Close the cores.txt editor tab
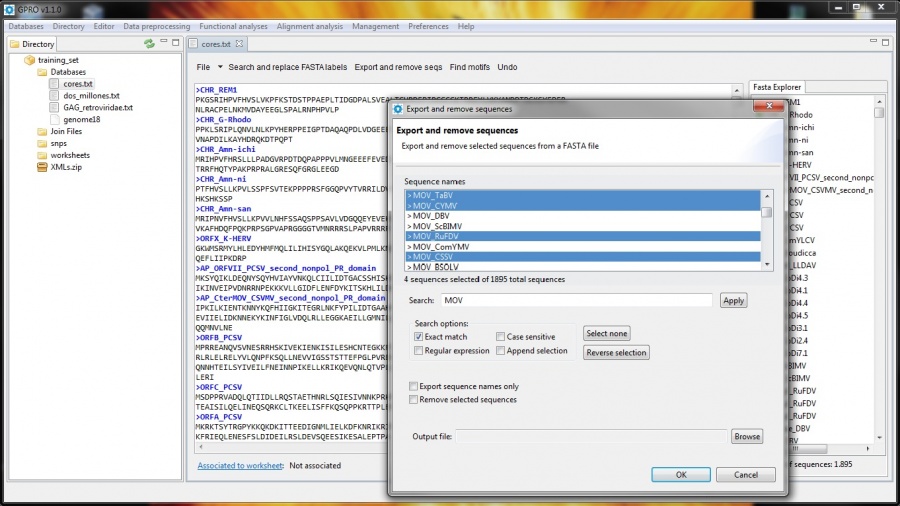Image resolution: width=900 pixels, height=506 pixels. click(x=240, y=44)
